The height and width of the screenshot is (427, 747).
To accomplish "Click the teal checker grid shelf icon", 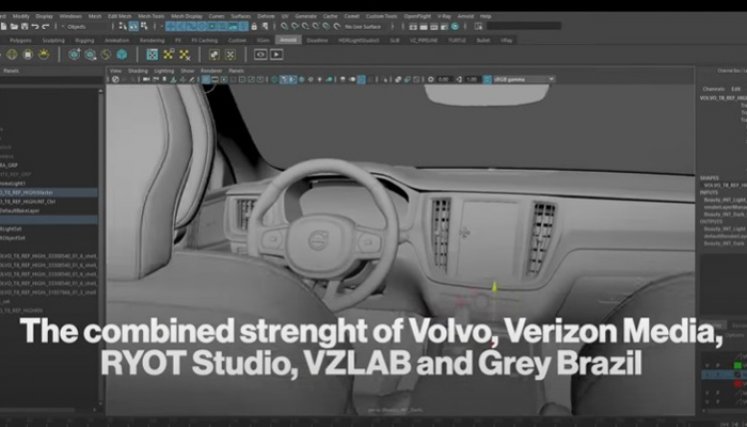I will click(152, 54).
